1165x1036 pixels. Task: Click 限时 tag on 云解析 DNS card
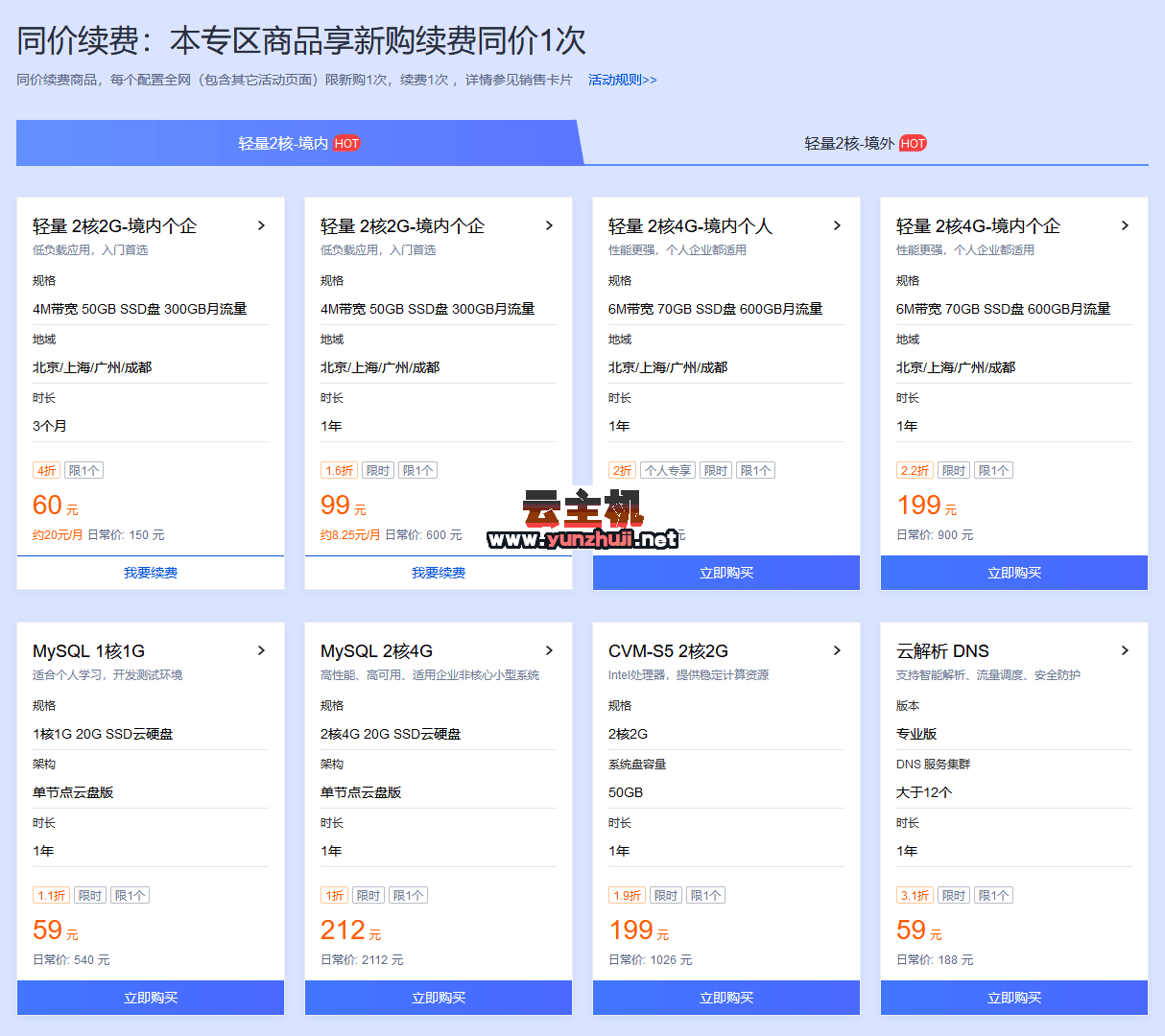[x=953, y=895]
